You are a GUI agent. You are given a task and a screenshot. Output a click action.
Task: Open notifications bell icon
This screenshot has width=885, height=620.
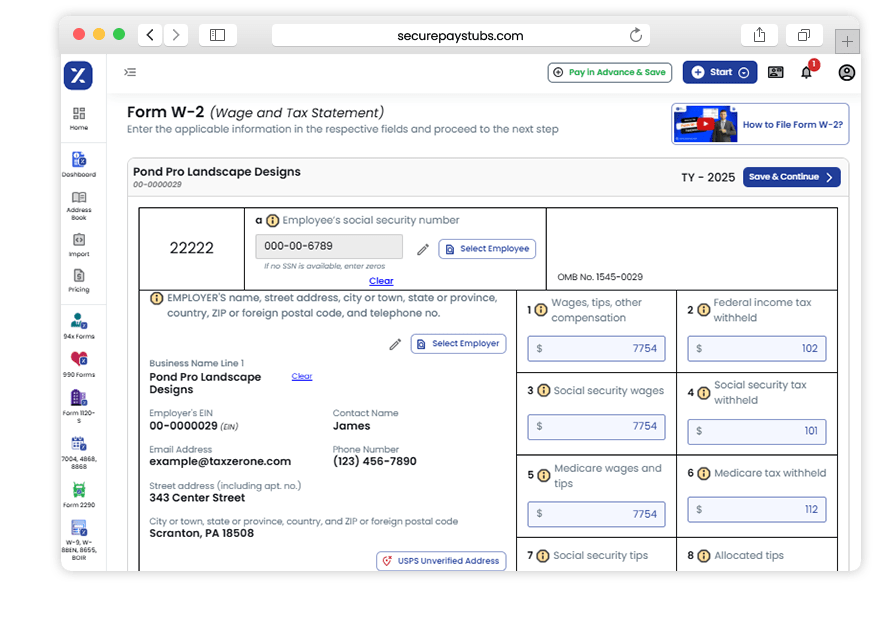[807, 72]
